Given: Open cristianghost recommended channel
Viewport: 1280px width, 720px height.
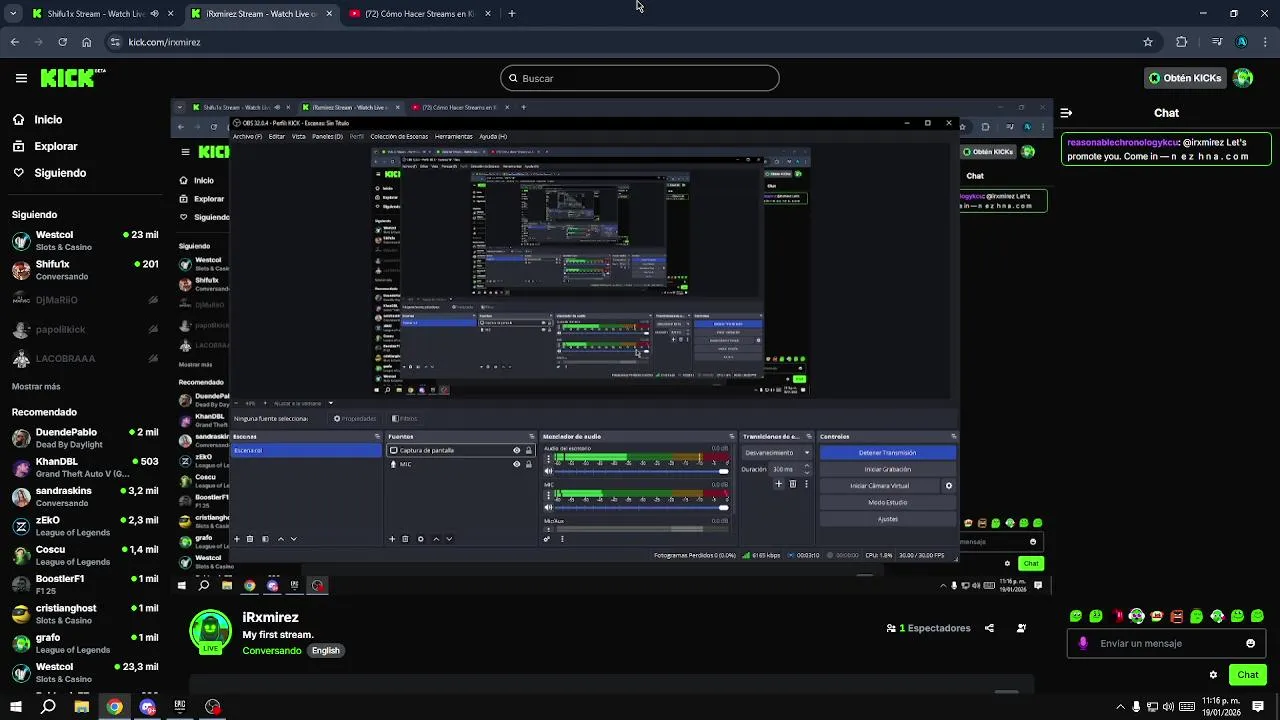Looking at the screenshot, I should tap(85, 614).
